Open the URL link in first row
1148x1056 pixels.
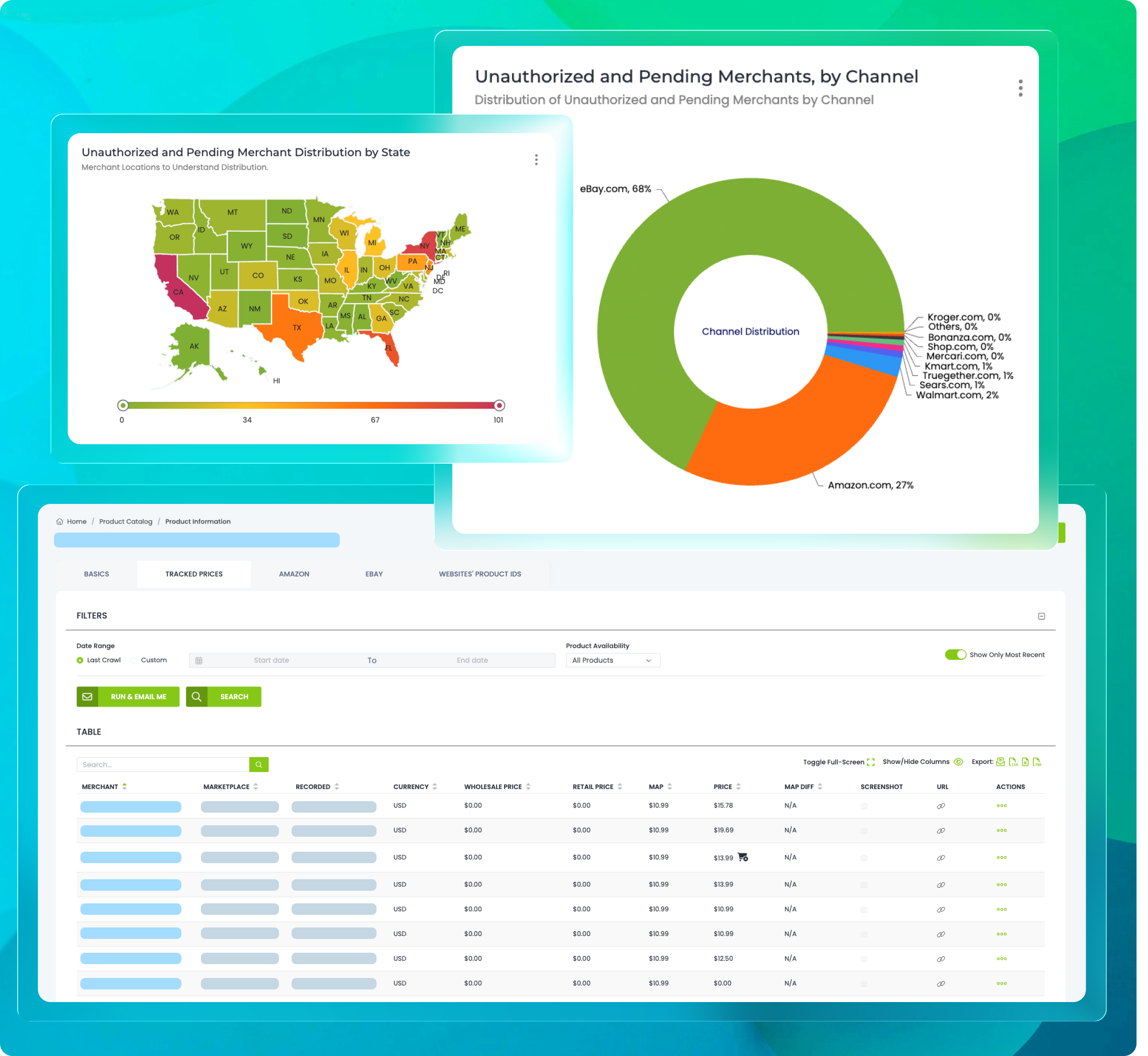click(941, 806)
